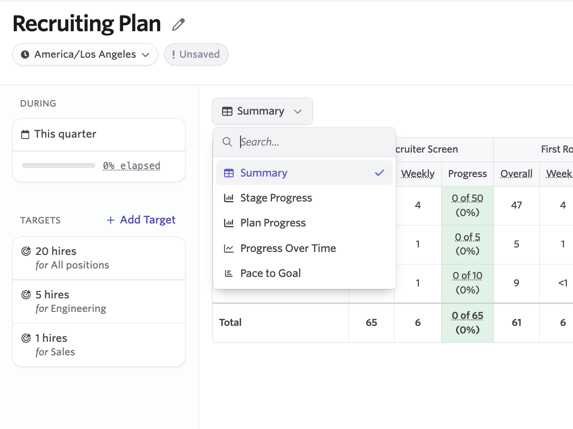Click the plus icon of Add Target
573x429 pixels.
110,220
